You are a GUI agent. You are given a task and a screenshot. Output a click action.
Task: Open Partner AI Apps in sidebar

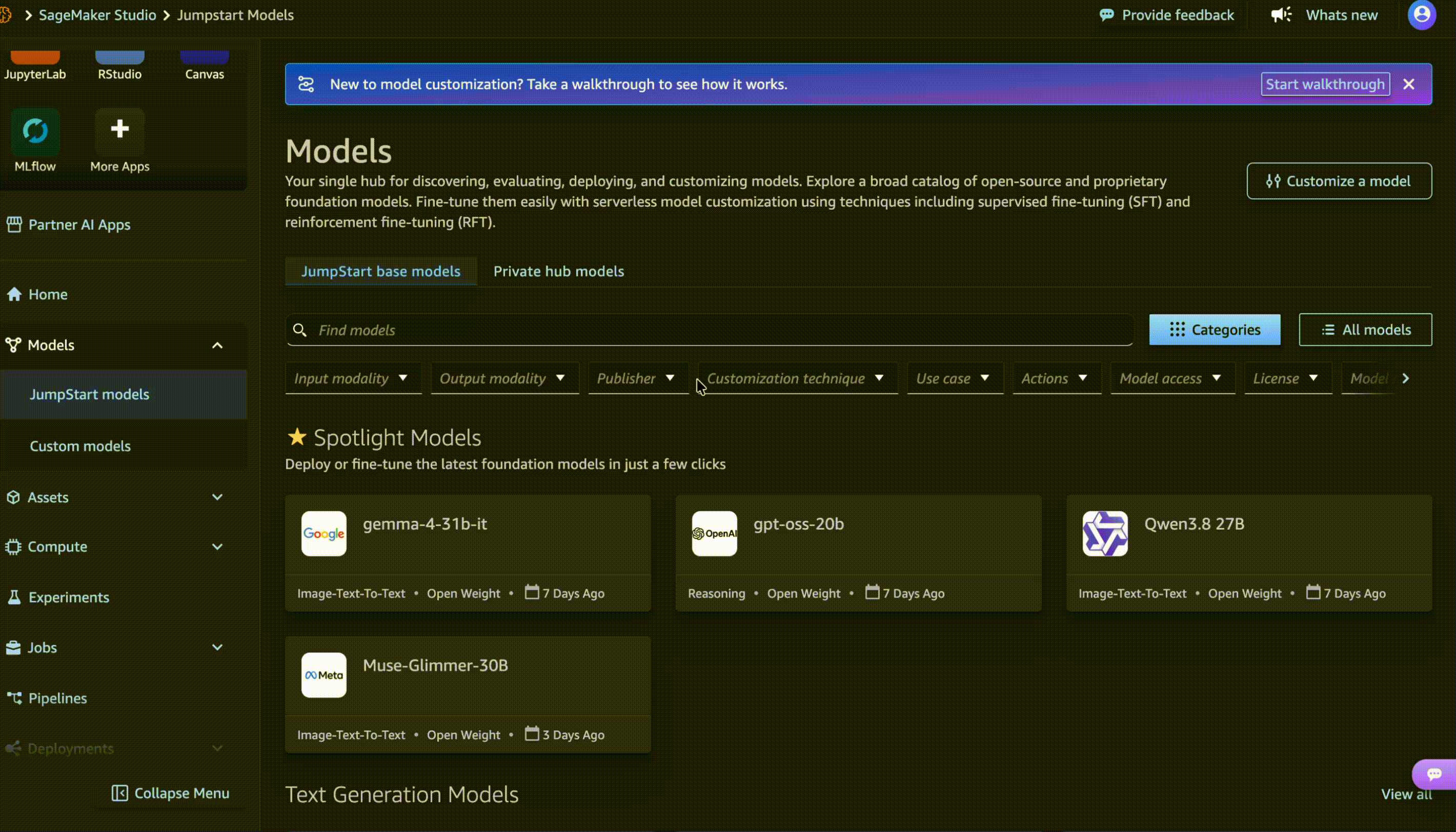tap(69, 225)
